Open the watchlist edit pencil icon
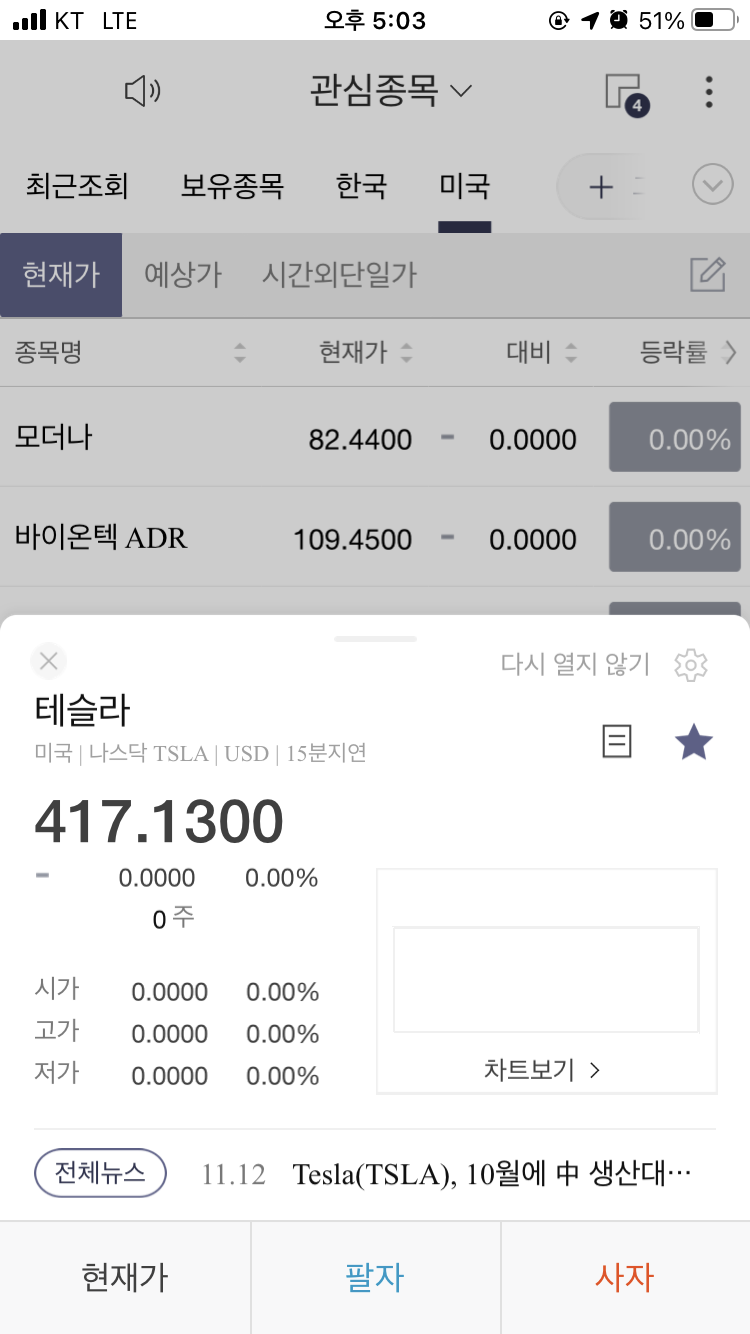The width and height of the screenshot is (750, 1334). [708, 274]
